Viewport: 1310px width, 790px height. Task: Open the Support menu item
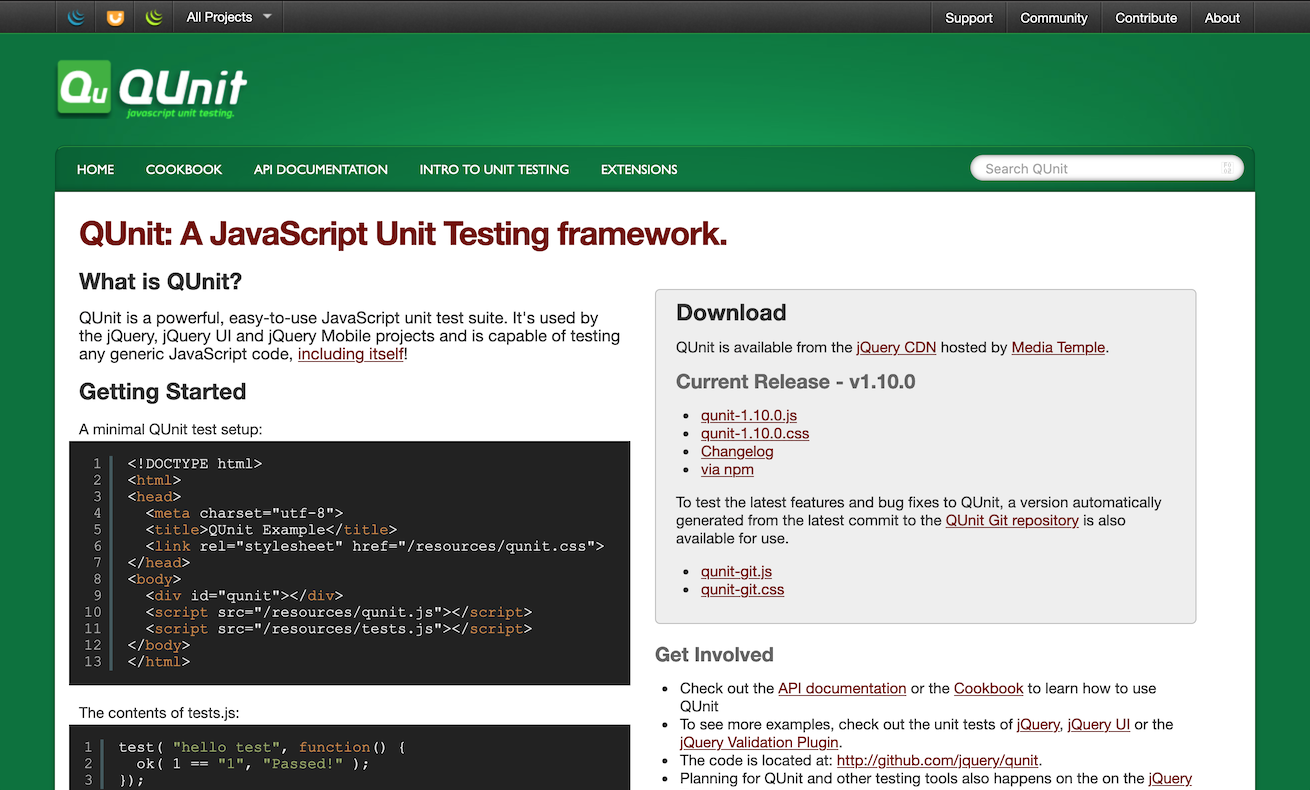[x=969, y=18]
